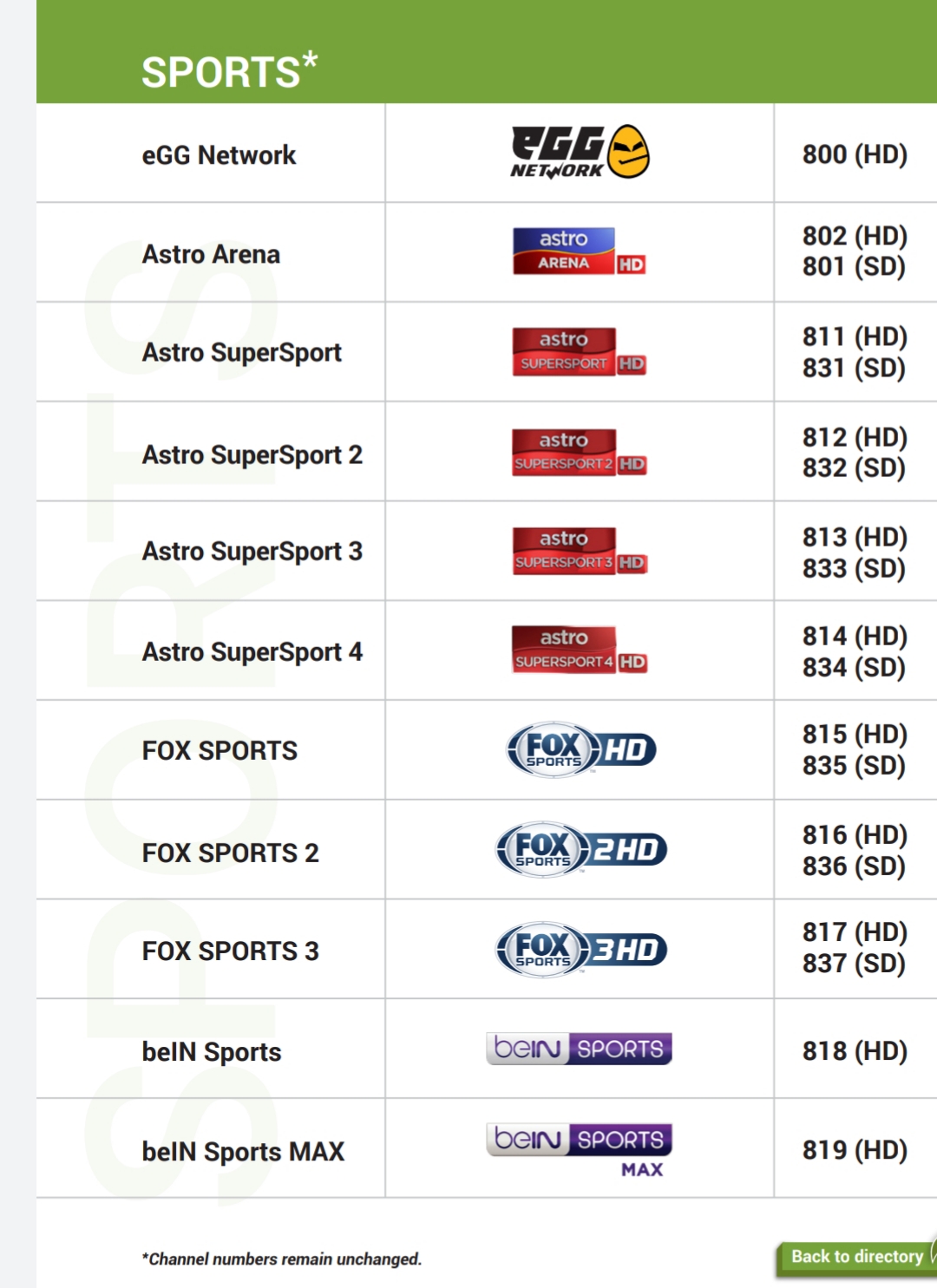Click the eGG Network logo
Viewport: 937px width, 1288px height.
pos(580,152)
